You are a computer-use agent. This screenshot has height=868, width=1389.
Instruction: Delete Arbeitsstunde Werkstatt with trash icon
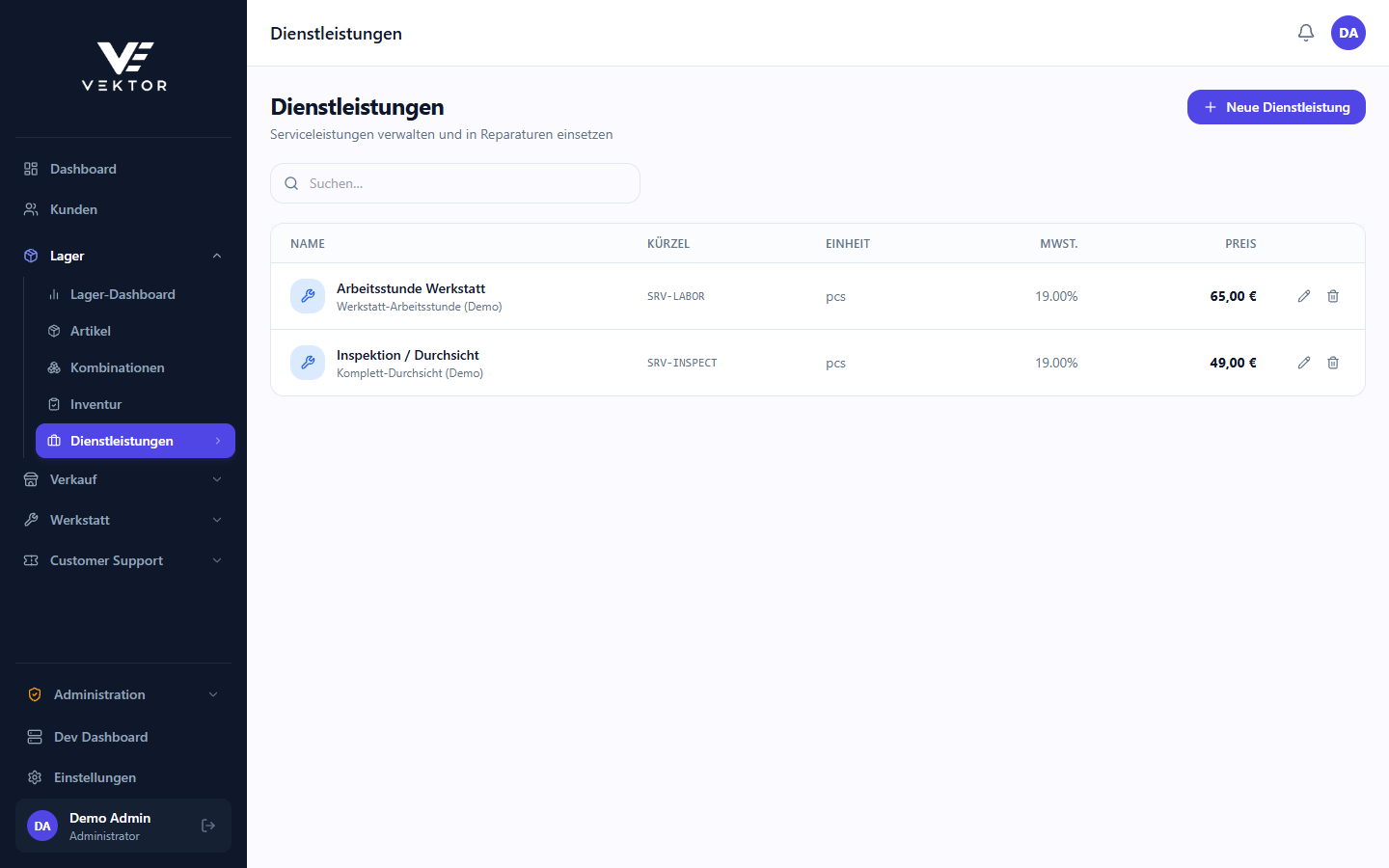tap(1333, 296)
